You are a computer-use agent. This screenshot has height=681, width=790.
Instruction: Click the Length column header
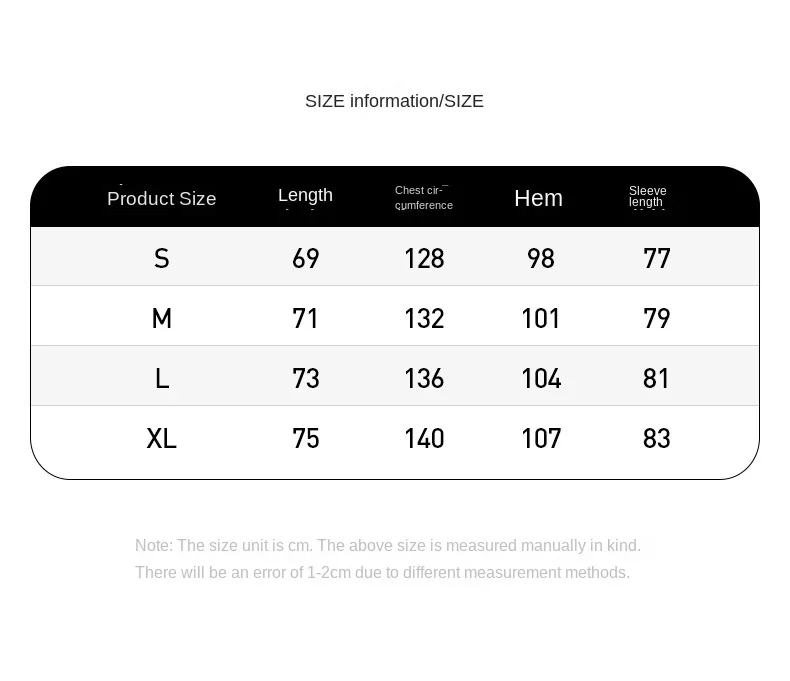click(305, 195)
